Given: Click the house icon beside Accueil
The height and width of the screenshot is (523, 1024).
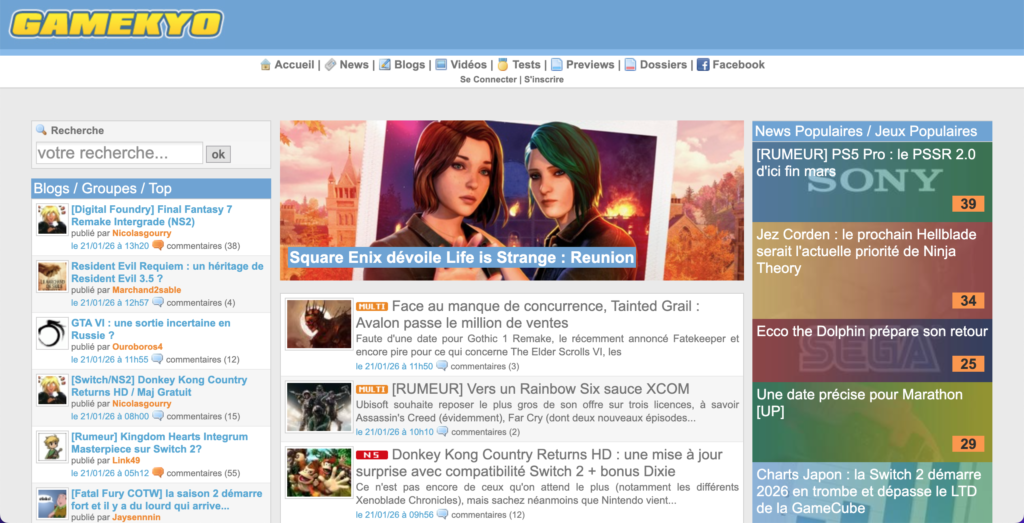Looking at the screenshot, I should point(265,65).
